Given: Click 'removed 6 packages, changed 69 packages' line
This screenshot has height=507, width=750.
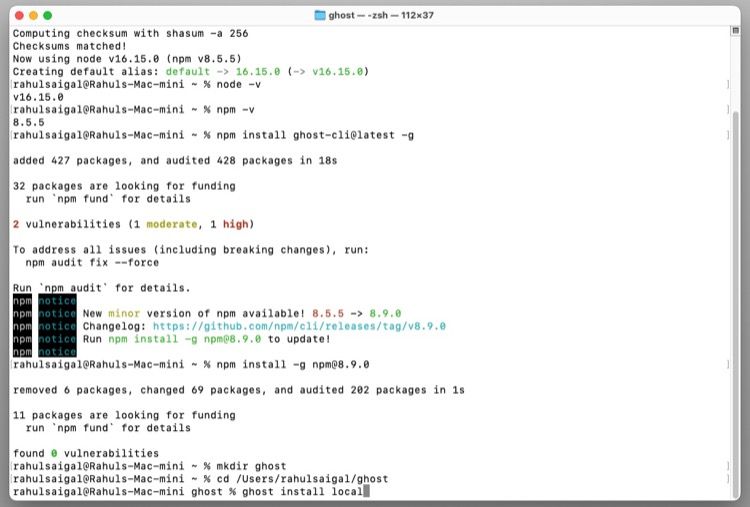Looking at the screenshot, I should [x=239, y=390].
